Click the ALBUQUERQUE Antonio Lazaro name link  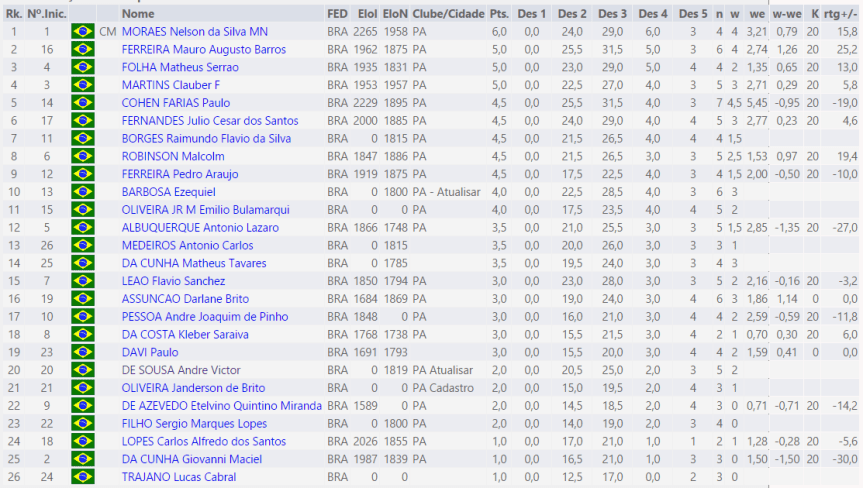[200, 228]
